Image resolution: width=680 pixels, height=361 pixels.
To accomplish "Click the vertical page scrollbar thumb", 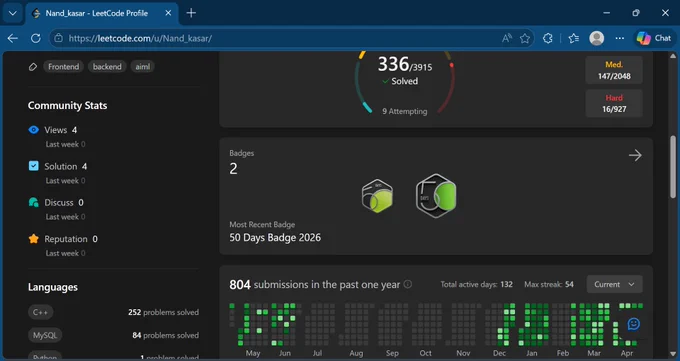I will [673, 166].
